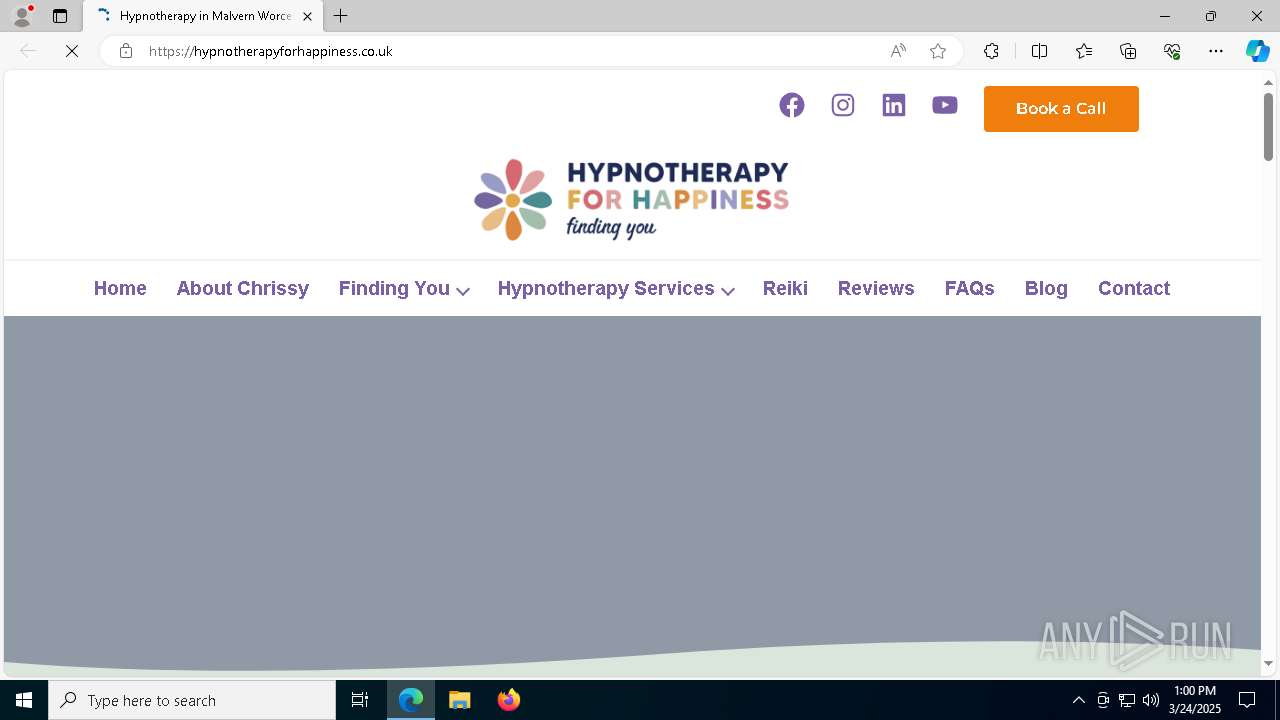Open Browser essentials icon
1280x720 pixels.
coord(1172,51)
